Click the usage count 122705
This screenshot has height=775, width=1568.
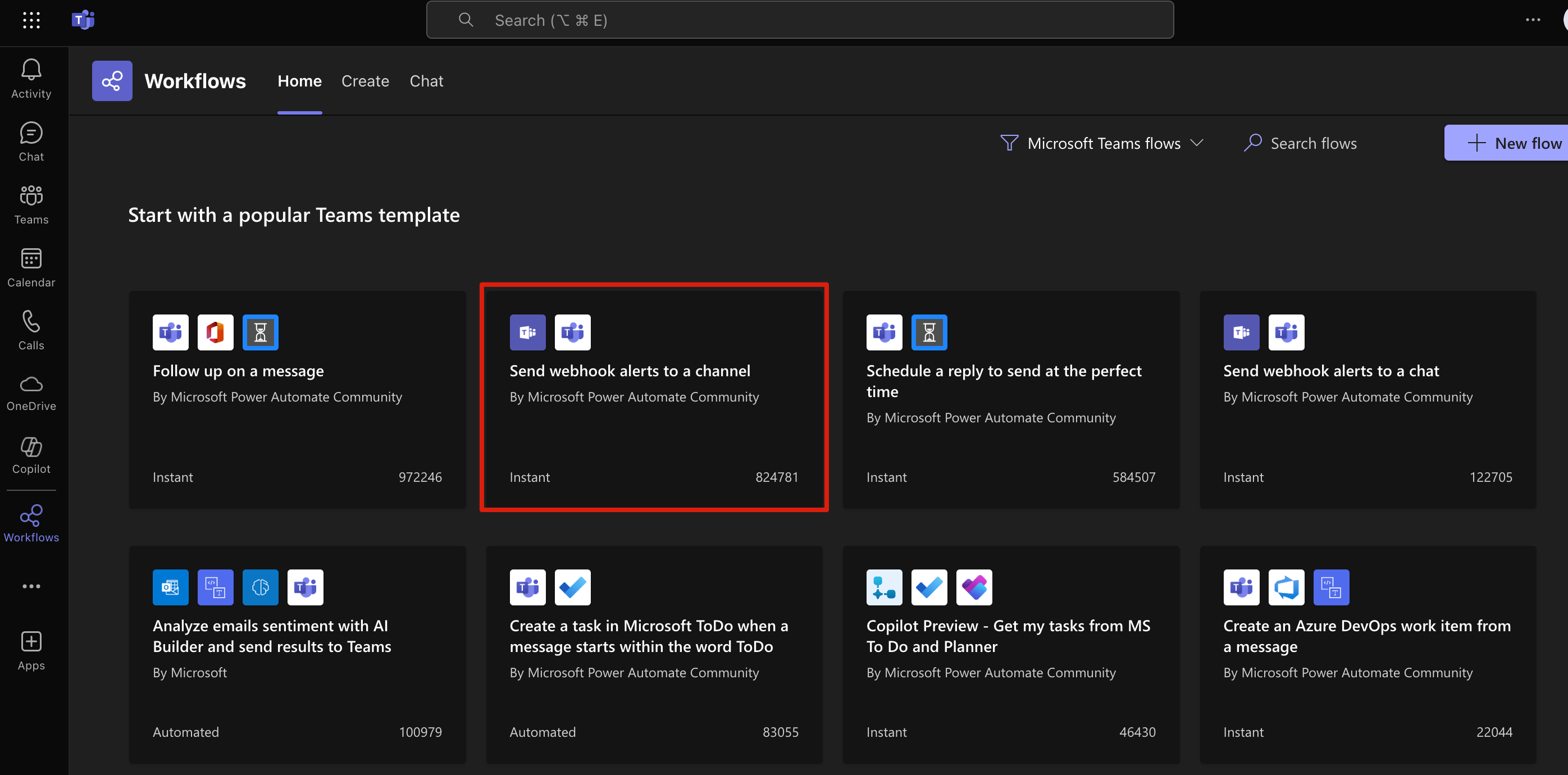tap(1490, 477)
